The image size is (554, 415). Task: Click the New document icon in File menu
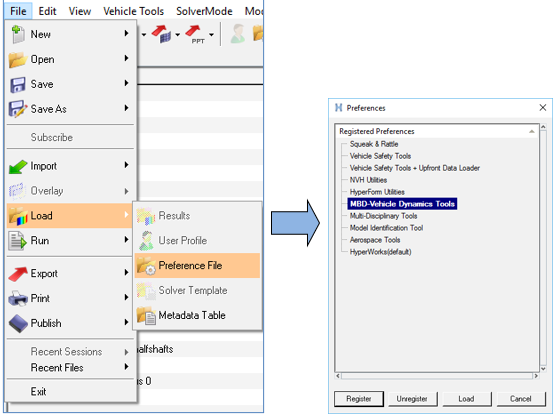(17, 34)
